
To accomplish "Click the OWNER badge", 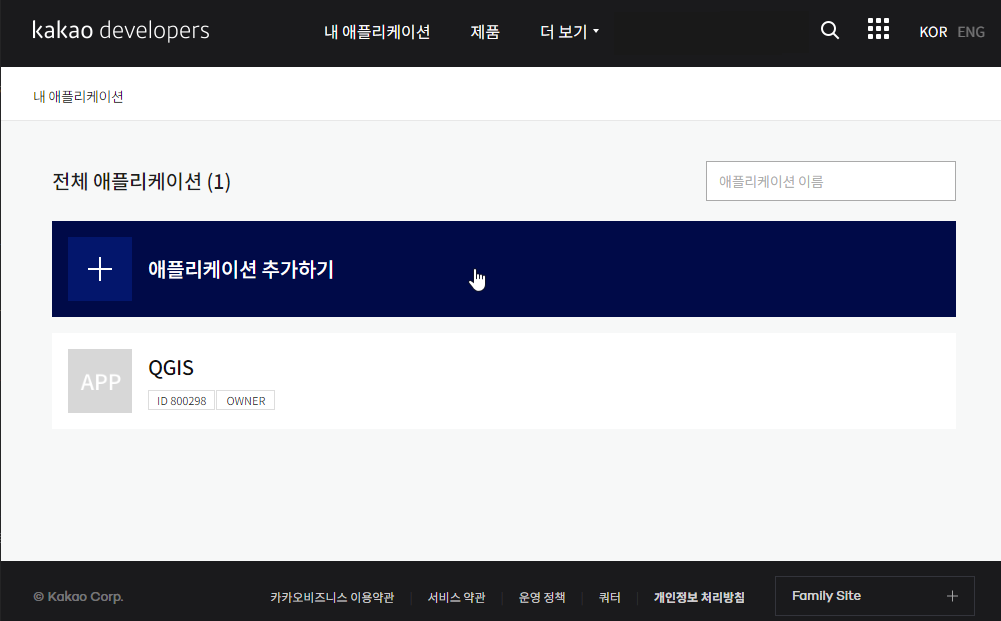I will [246, 401].
